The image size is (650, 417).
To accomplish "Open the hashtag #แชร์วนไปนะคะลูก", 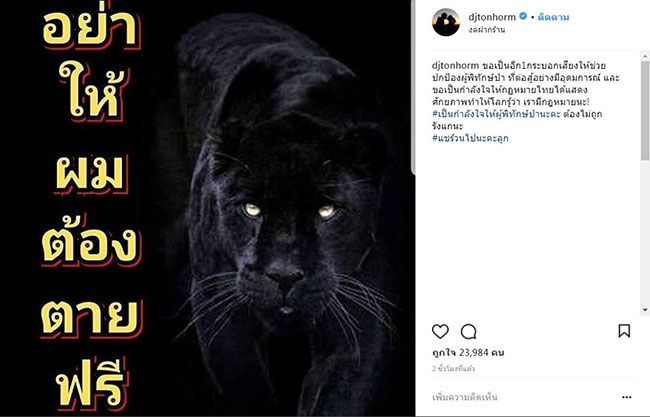I will pyautogui.click(x=470, y=138).
